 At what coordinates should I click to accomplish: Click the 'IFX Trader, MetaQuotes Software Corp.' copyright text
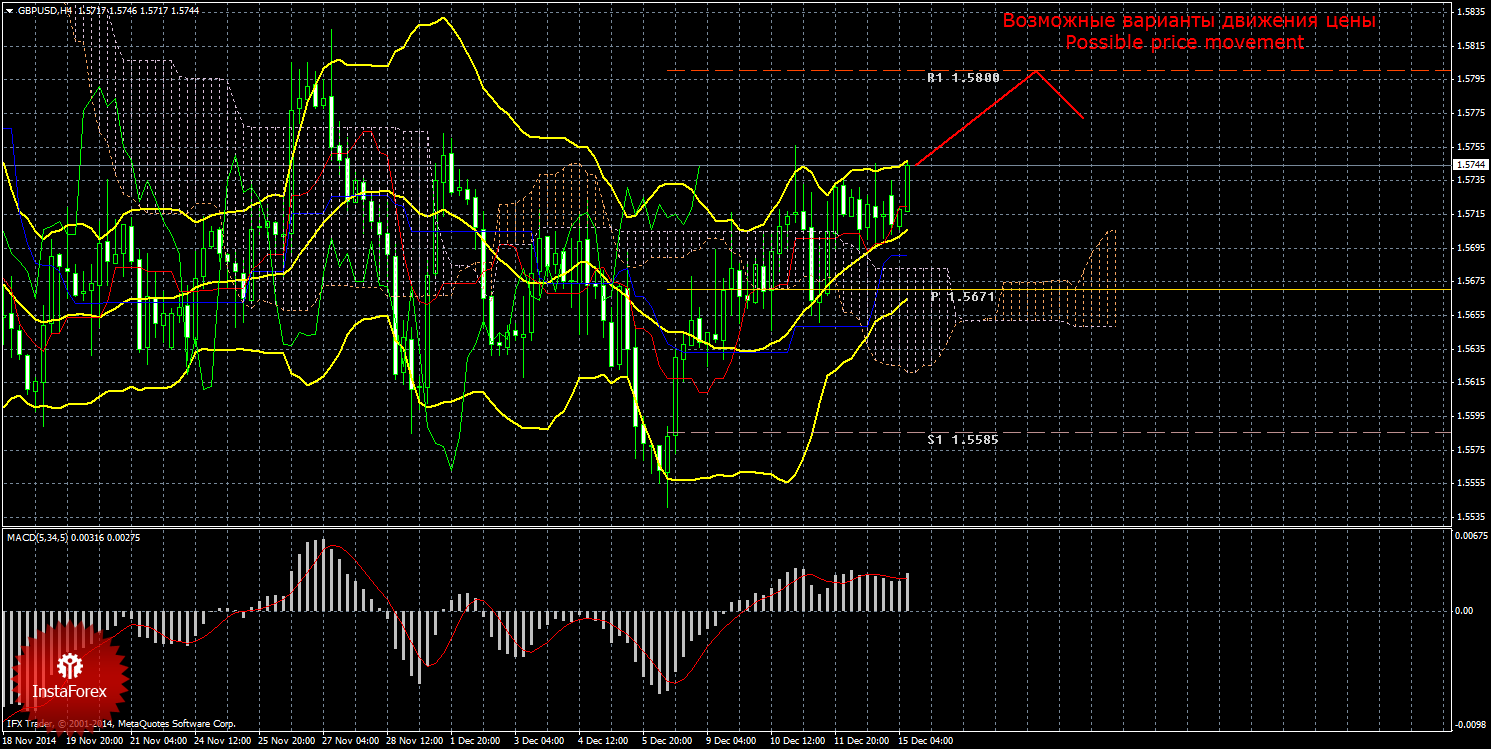coord(121,723)
